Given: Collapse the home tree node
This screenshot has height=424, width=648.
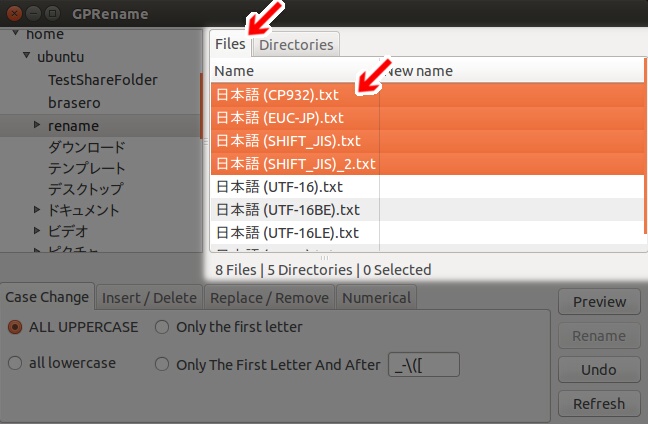Looking at the screenshot, I should pyautogui.click(x=15, y=33).
